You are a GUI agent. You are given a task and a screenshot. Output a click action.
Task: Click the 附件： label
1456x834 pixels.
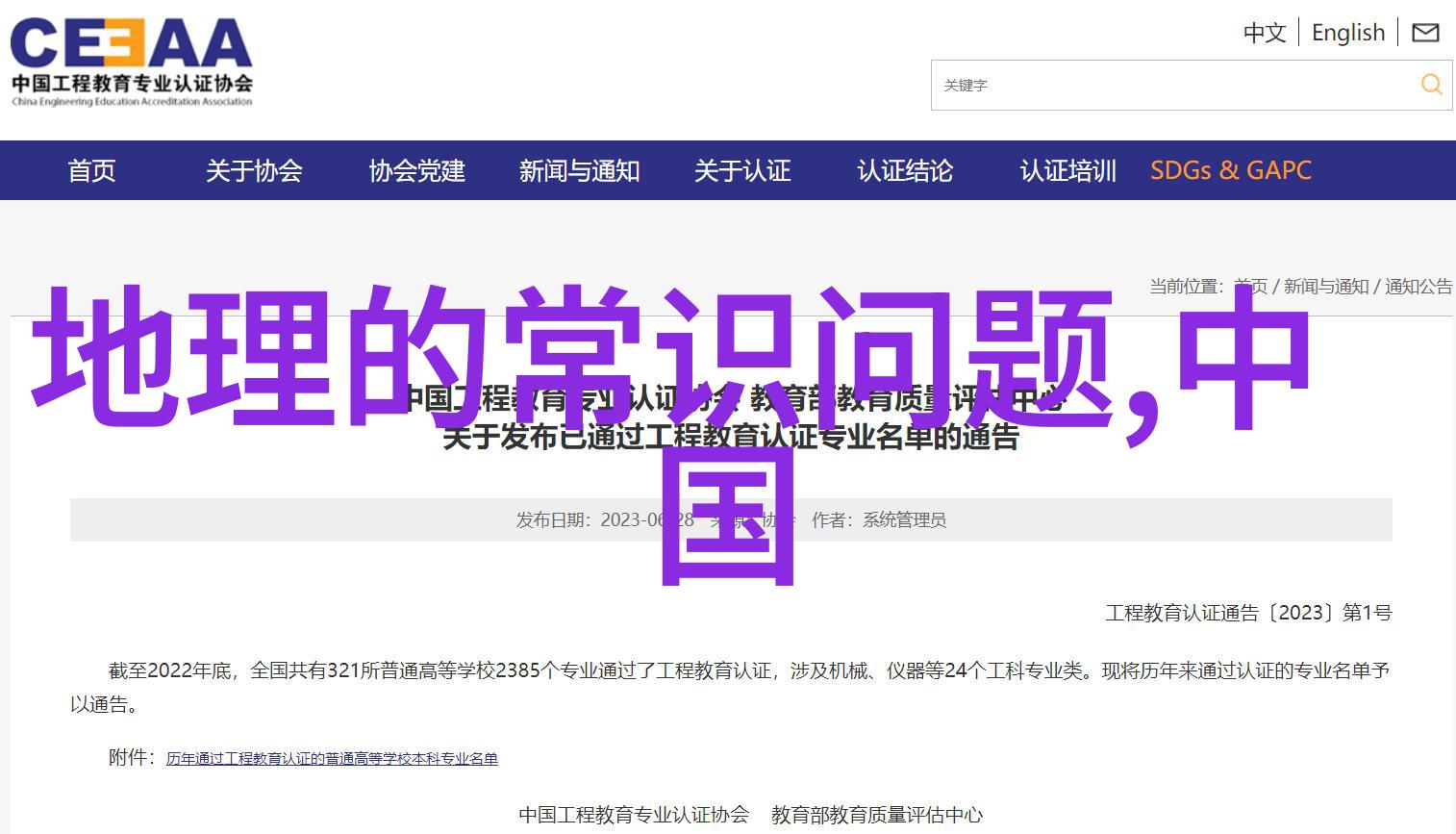[133, 758]
